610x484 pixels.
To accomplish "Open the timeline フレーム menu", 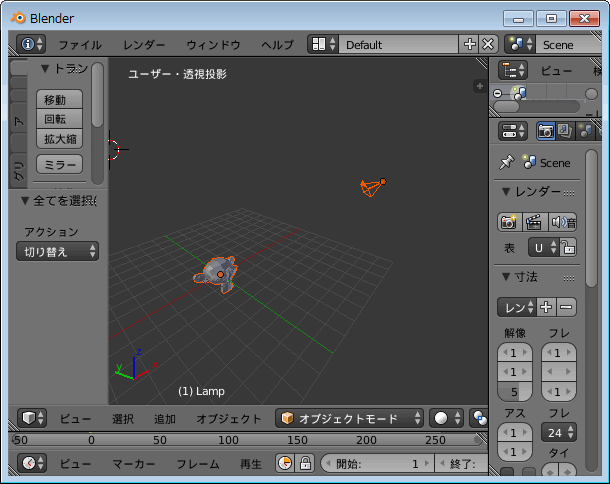I will coord(198,464).
